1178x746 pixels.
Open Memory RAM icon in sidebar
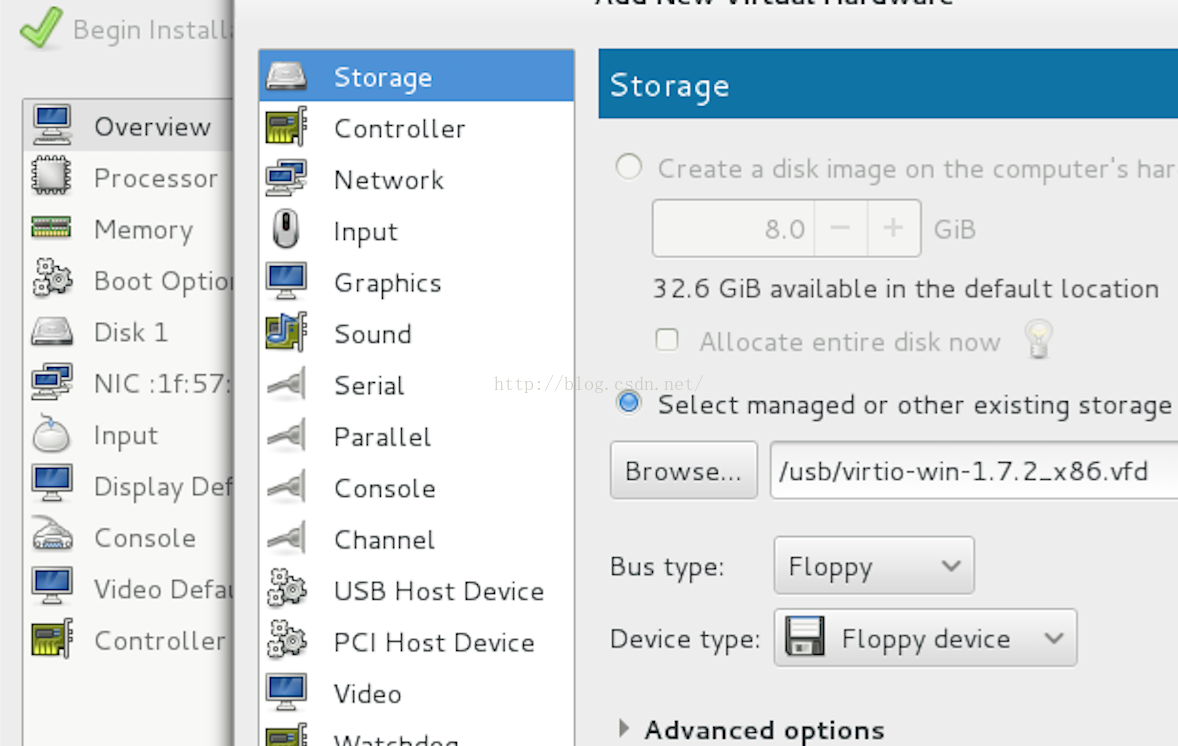coord(51,228)
